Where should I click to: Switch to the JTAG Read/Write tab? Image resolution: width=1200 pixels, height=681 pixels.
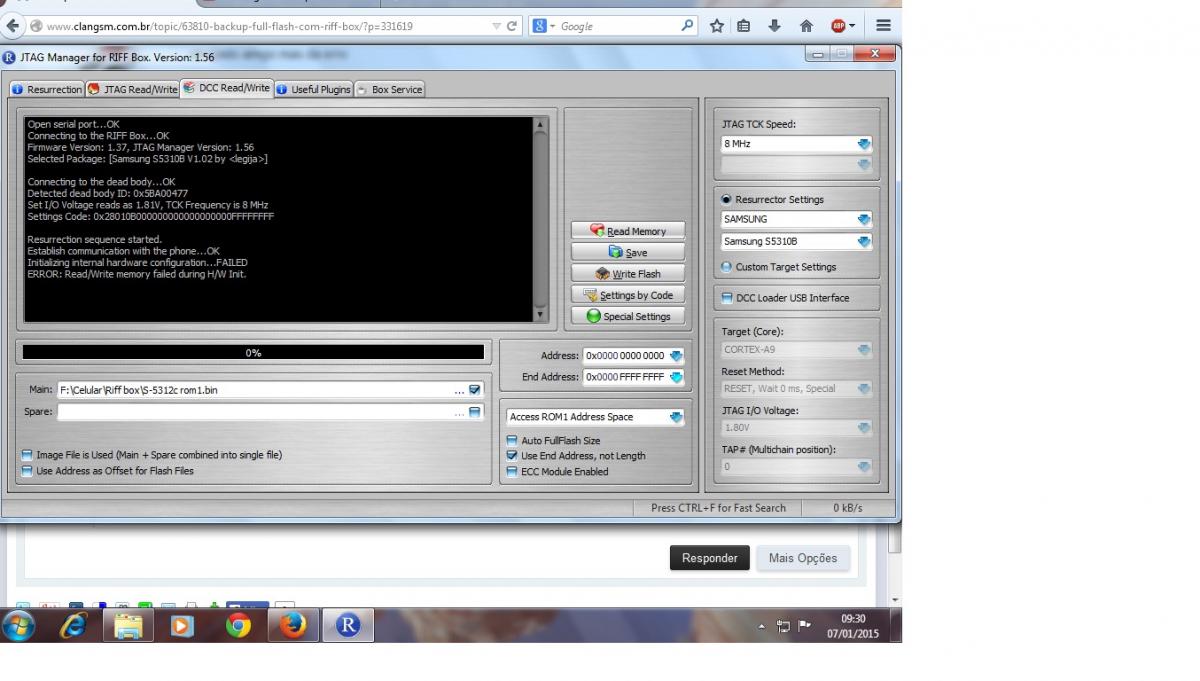(x=133, y=89)
